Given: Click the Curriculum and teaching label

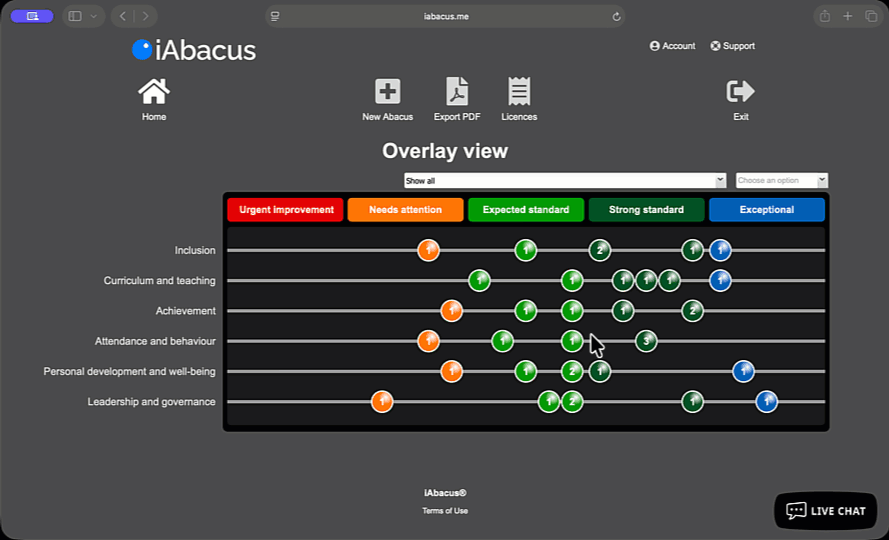Looking at the screenshot, I should click(159, 281).
